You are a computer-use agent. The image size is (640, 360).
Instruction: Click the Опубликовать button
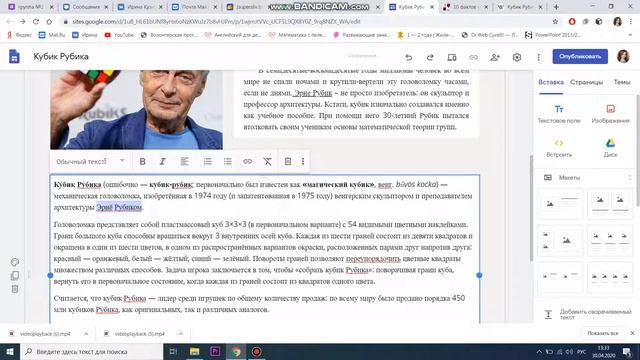coord(580,56)
